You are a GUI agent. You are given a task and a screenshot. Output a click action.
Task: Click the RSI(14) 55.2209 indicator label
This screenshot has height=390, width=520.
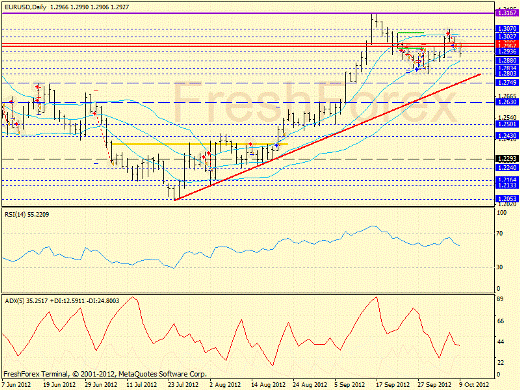click(27, 215)
